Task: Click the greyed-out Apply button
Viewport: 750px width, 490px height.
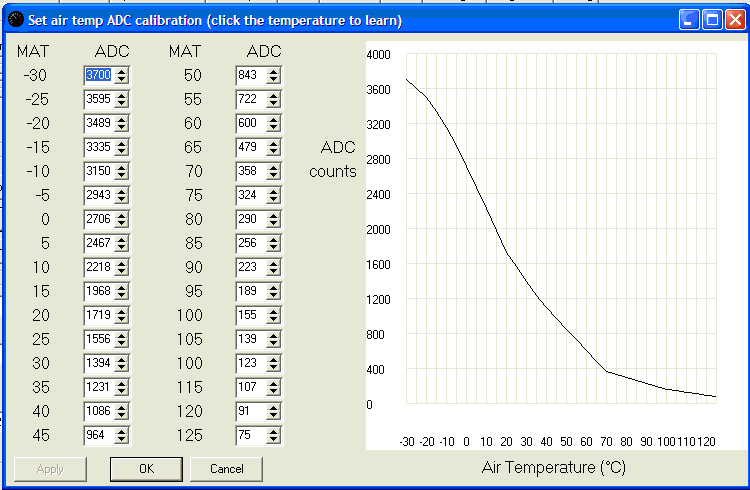Action: coord(50,468)
